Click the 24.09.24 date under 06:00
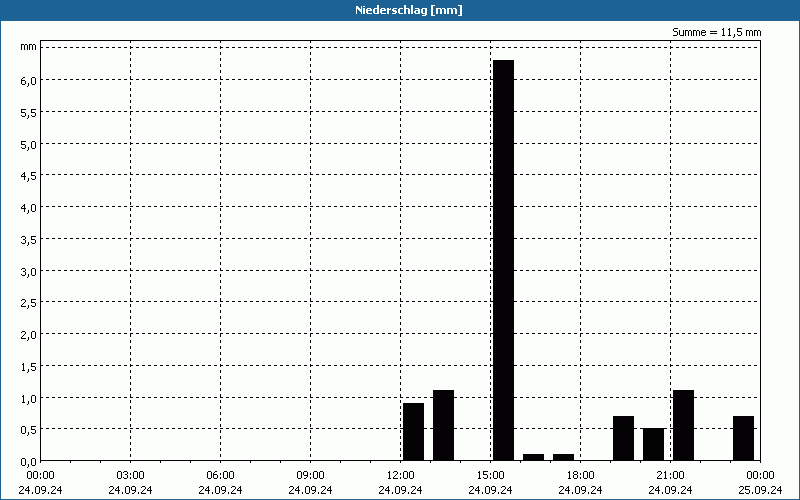This screenshot has height=500, width=800. click(x=220, y=490)
